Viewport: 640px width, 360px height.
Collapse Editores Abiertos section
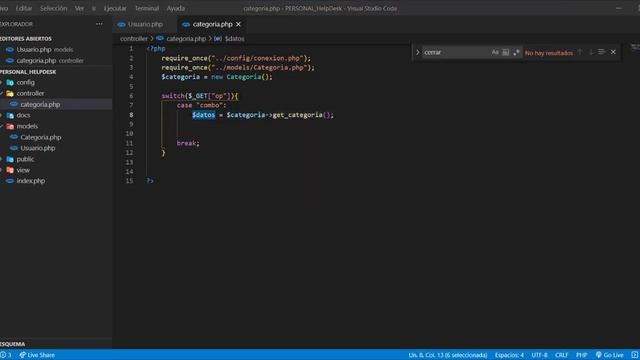[56, 38]
